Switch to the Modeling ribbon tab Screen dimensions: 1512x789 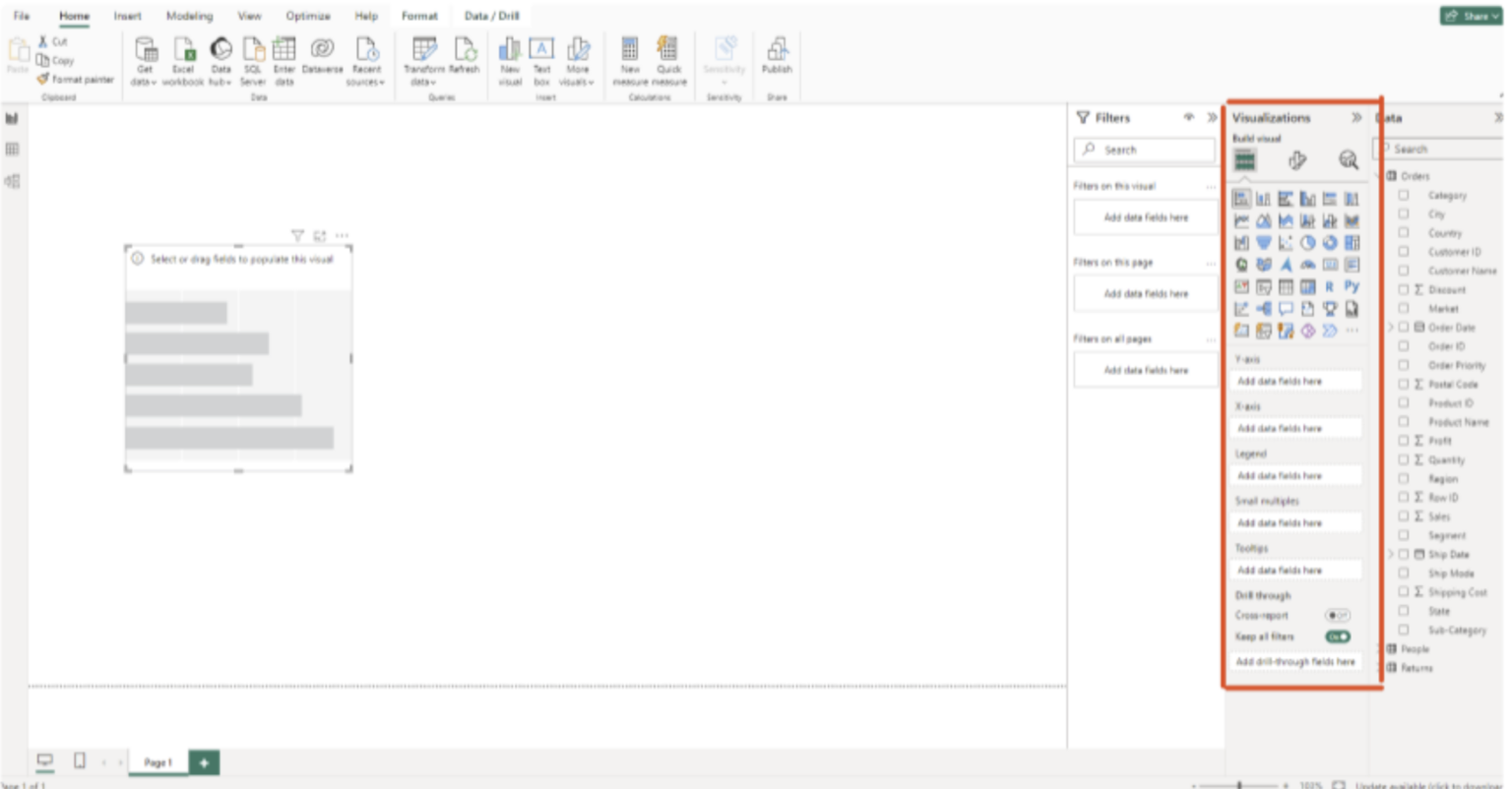tap(189, 15)
